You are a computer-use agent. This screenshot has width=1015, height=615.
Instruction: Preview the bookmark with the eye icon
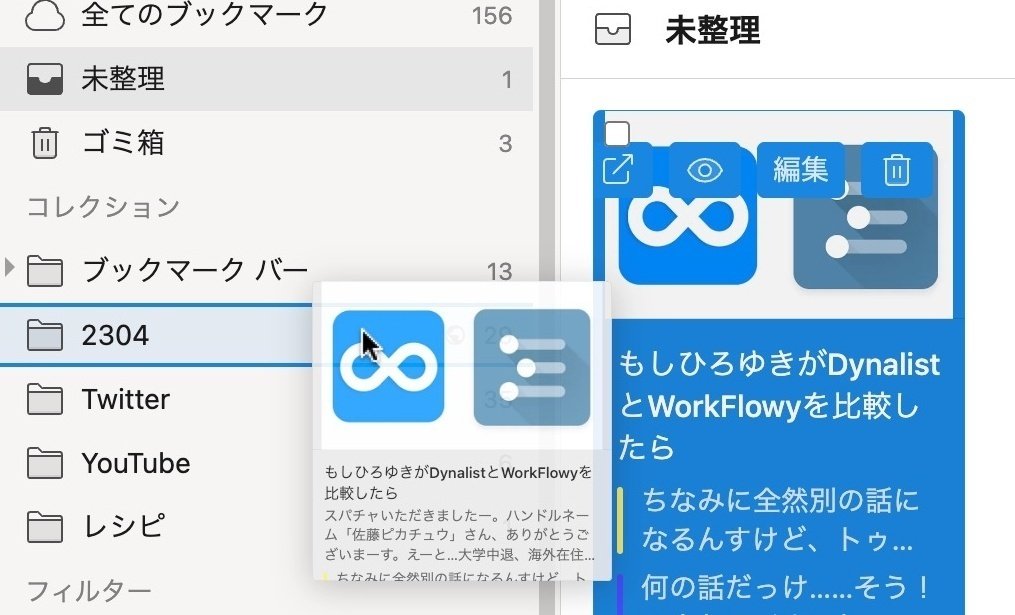pos(704,170)
